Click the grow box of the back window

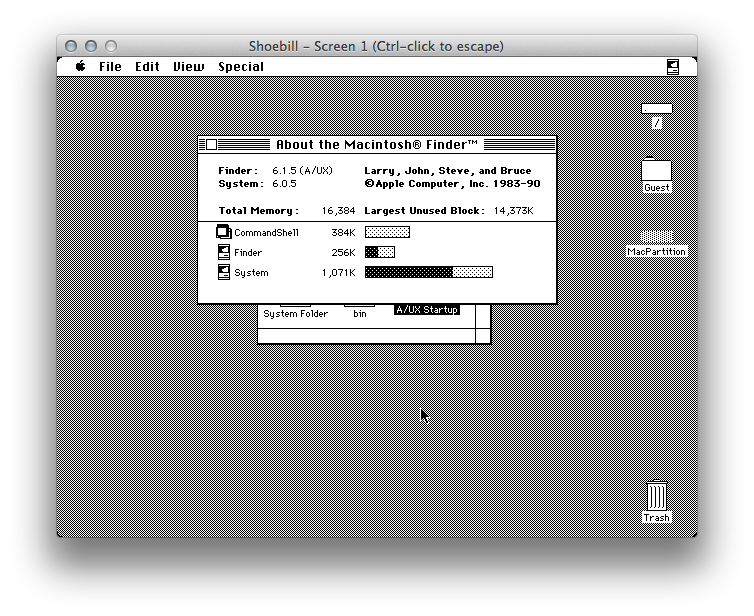483,336
